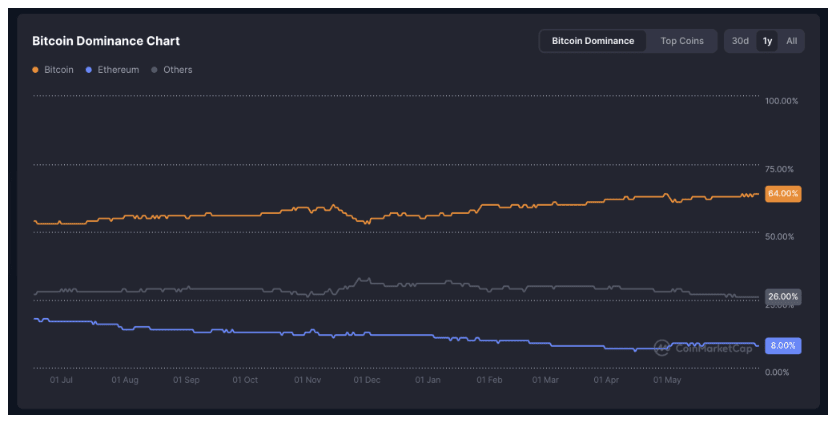Click the 01 Jan date marker
837x427 pixels.
(x=428, y=380)
